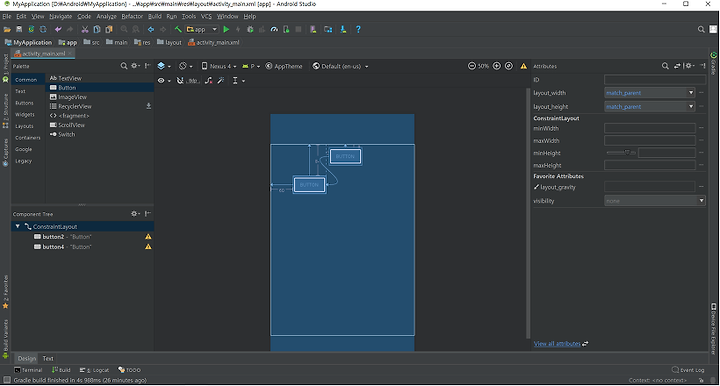The height and width of the screenshot is (386, 720).
Task: Open the Build menu
Action: click(x=154, y=17)
